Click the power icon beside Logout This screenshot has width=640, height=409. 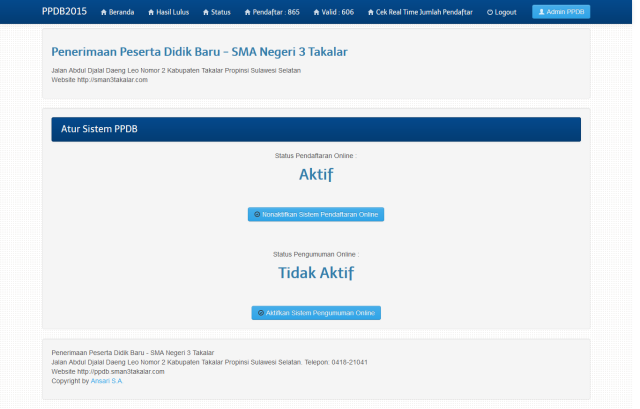pyautogui.click(x=490, y=13)
